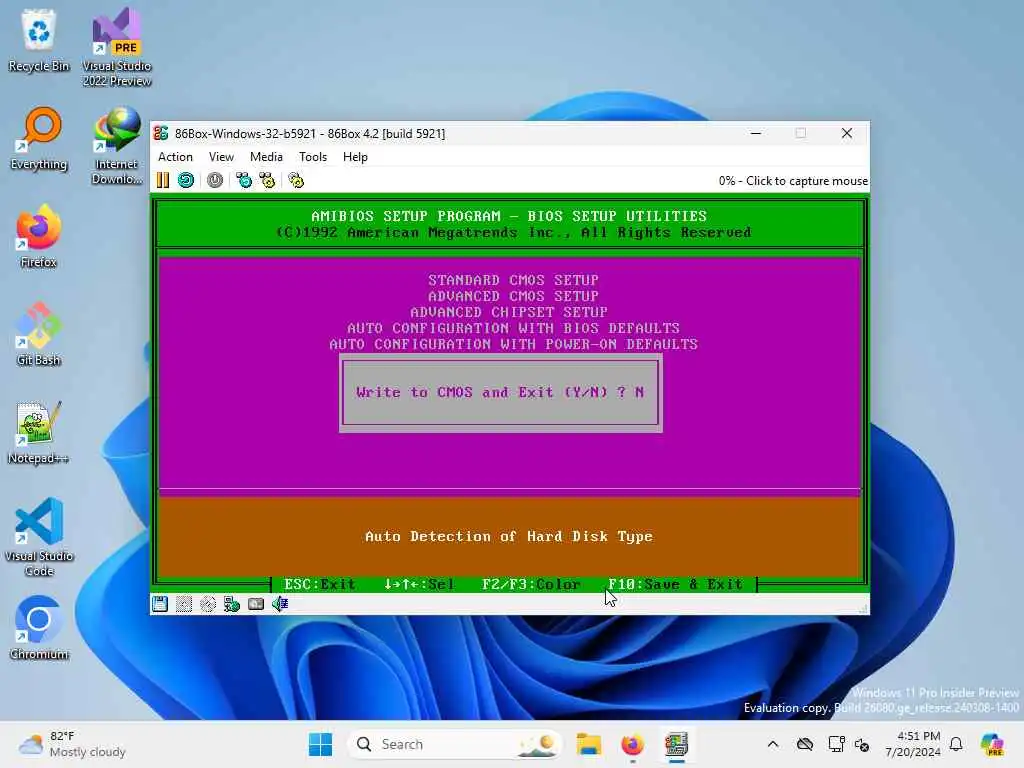Viewport: 1024px width, 768px height.
Task: Open the Action menu
Action: pos(175,157)
